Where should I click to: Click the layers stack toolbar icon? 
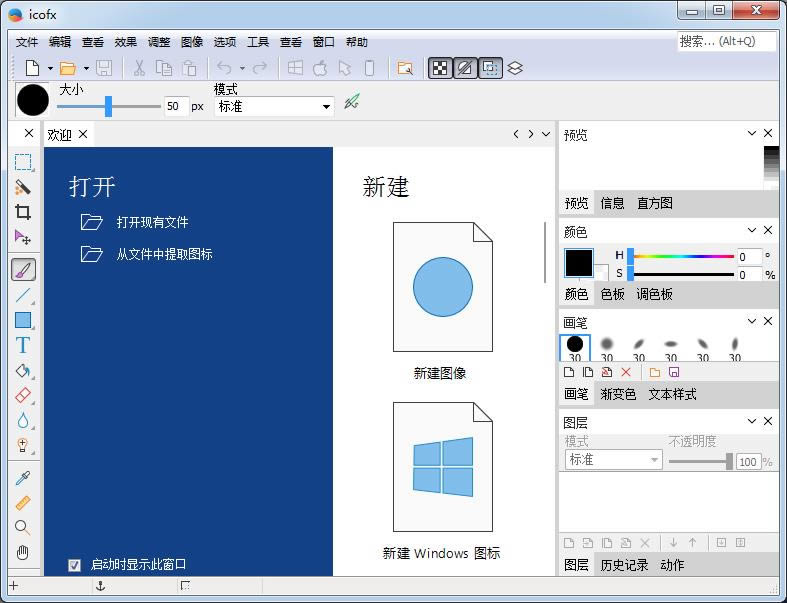pos(515,68)
